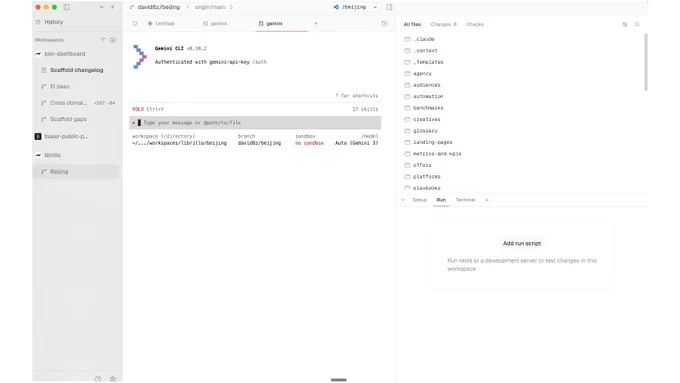
Task: Open help icon at sidebar bottom
Action: tap(98, 379)
